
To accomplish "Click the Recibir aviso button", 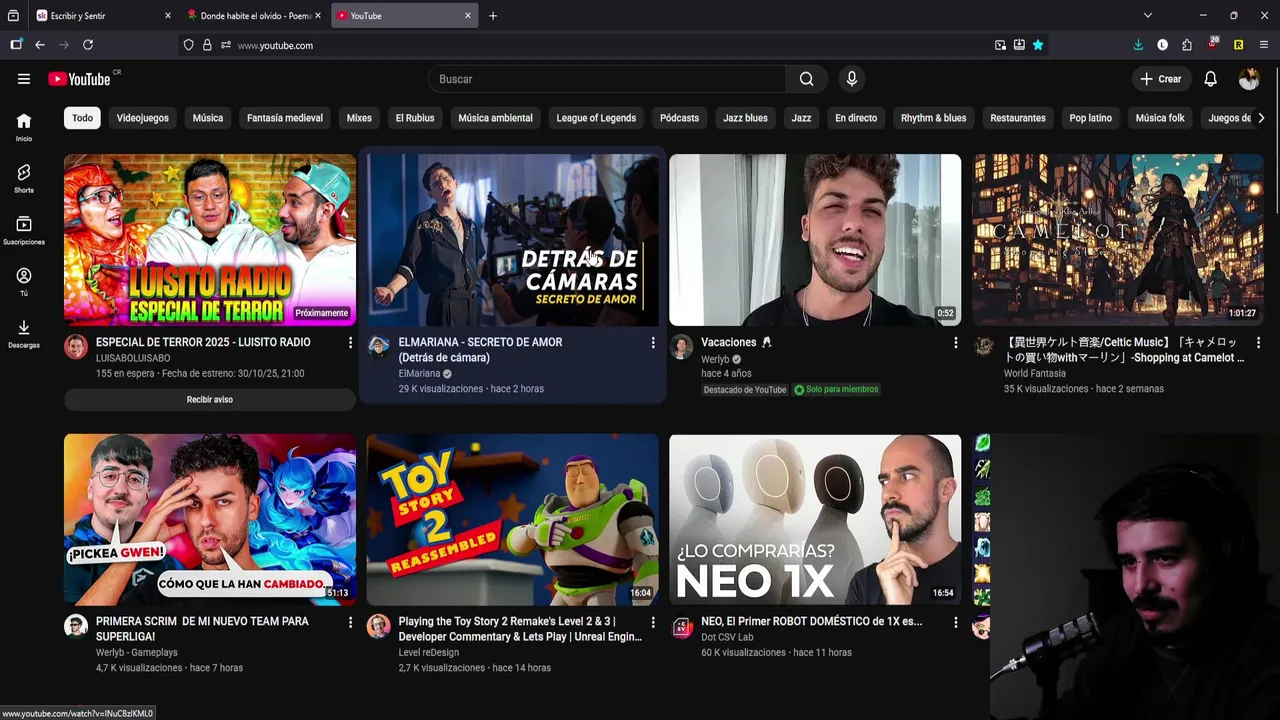I will (x=209, y=400).
